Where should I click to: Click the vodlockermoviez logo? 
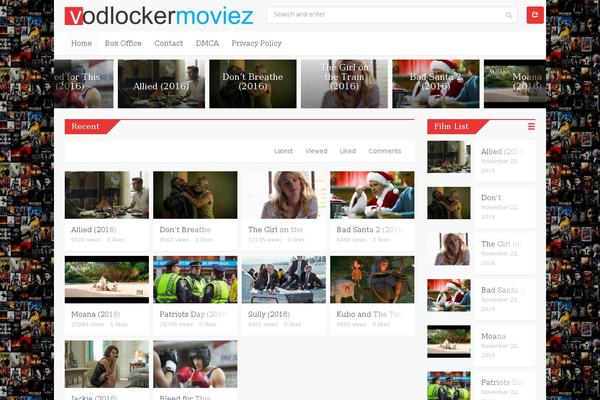click(159, 16)
